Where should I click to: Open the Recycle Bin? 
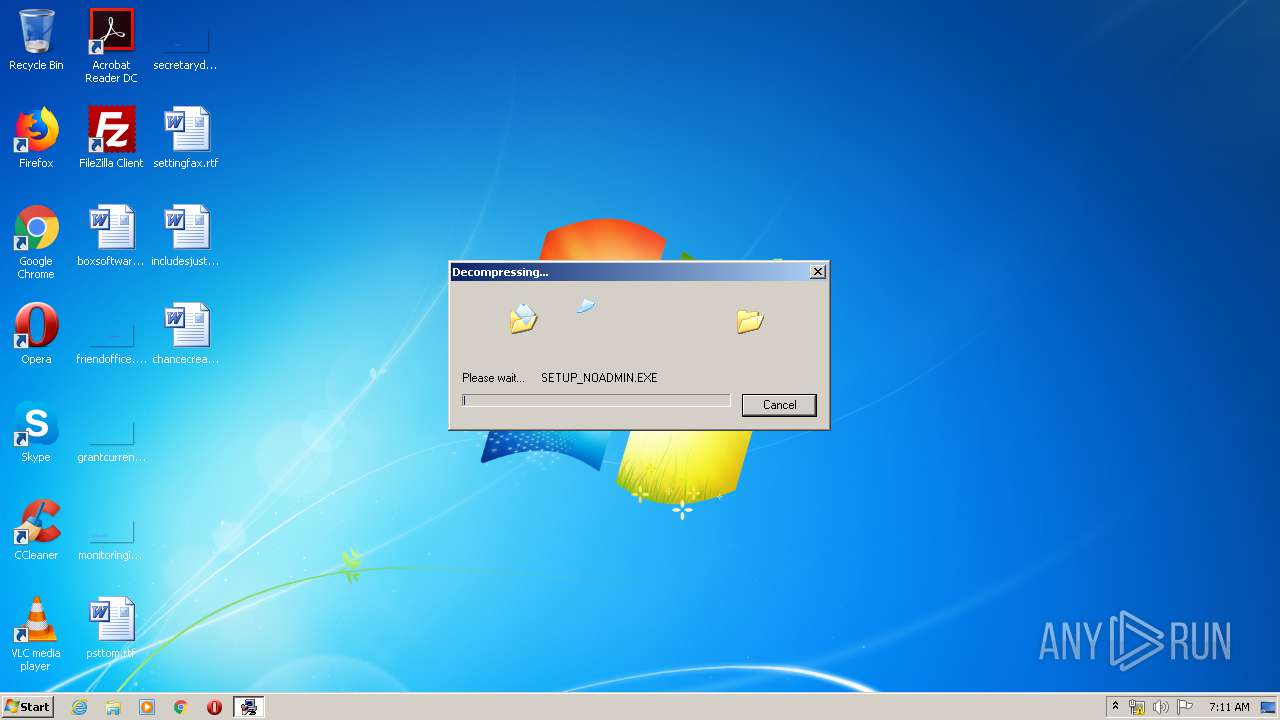(36, 40)
